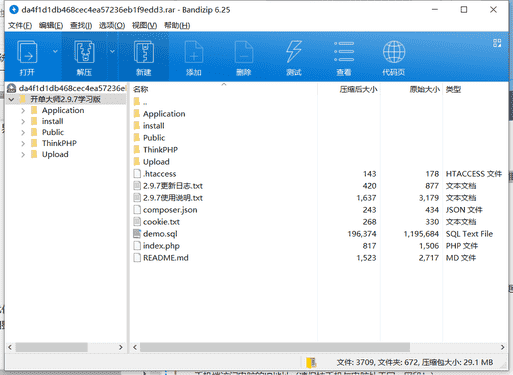Expand the install node in the tree

tap(23, 121)
